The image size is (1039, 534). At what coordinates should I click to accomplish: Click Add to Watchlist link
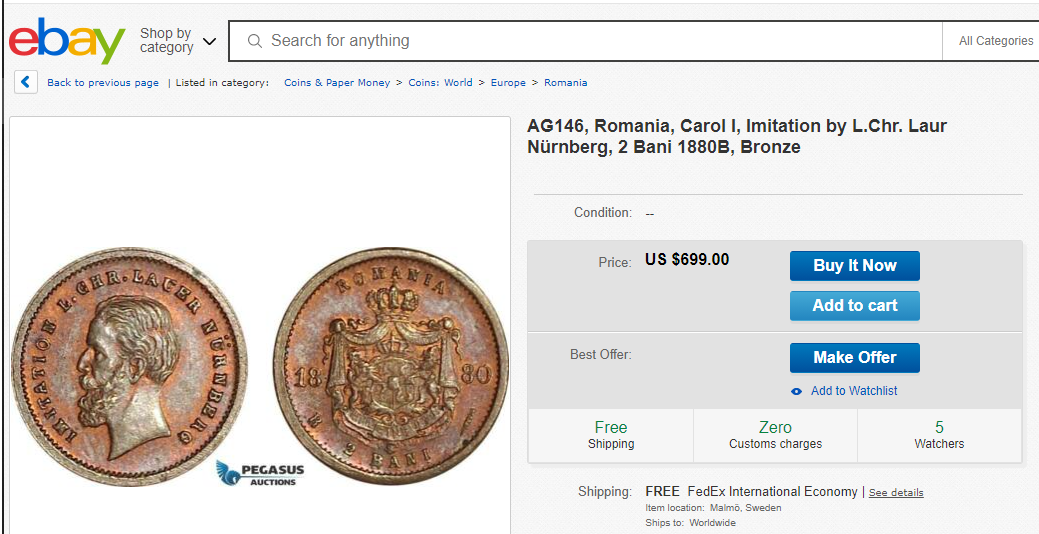click(854, 391)
